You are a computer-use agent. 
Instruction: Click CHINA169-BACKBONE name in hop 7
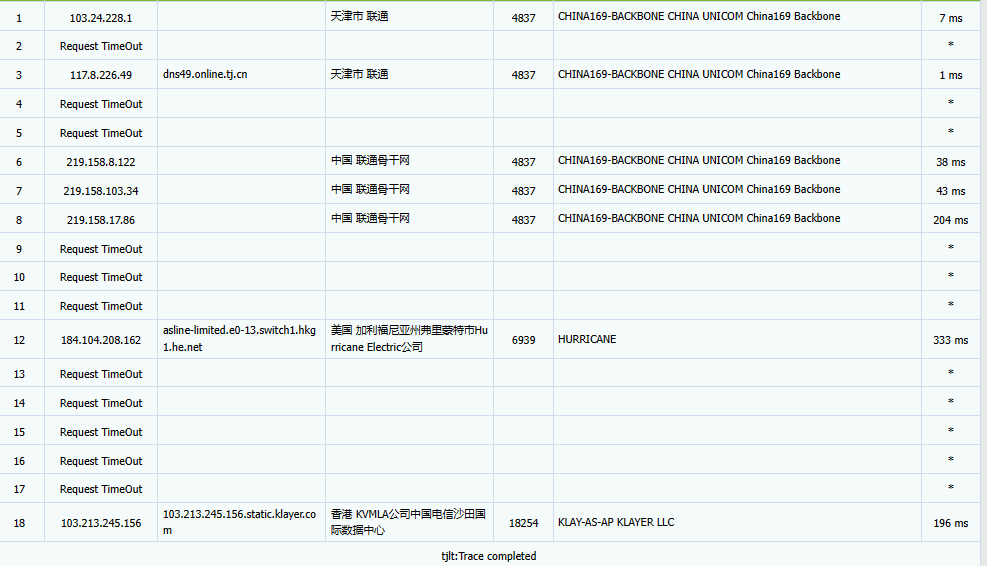click(699, 190)
